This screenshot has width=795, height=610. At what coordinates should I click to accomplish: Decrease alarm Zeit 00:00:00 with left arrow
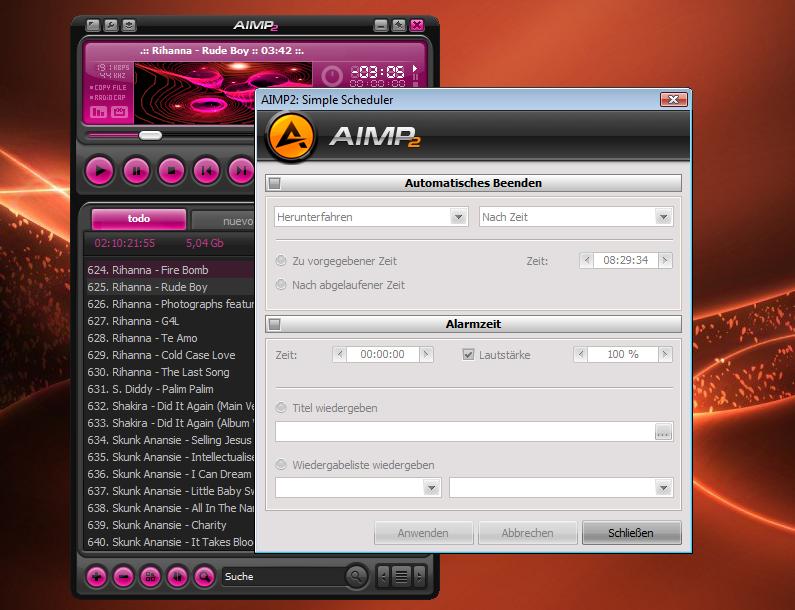point(340,354)
